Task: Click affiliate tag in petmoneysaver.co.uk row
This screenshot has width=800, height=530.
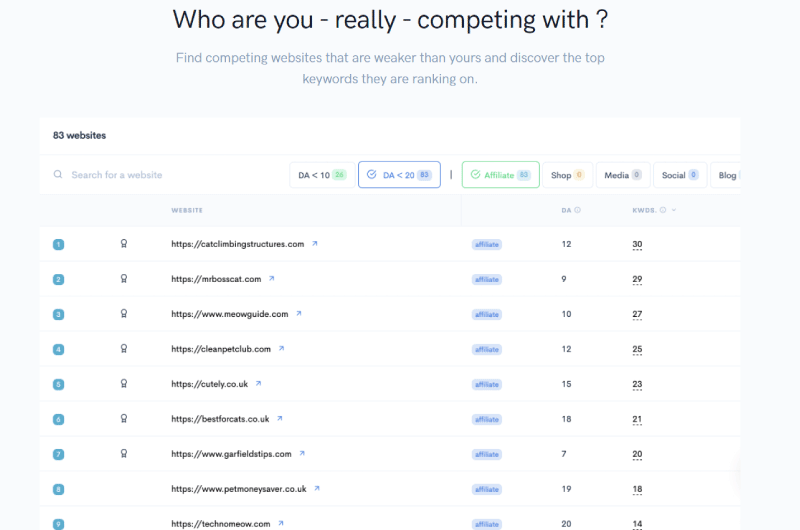Action: 487,489
